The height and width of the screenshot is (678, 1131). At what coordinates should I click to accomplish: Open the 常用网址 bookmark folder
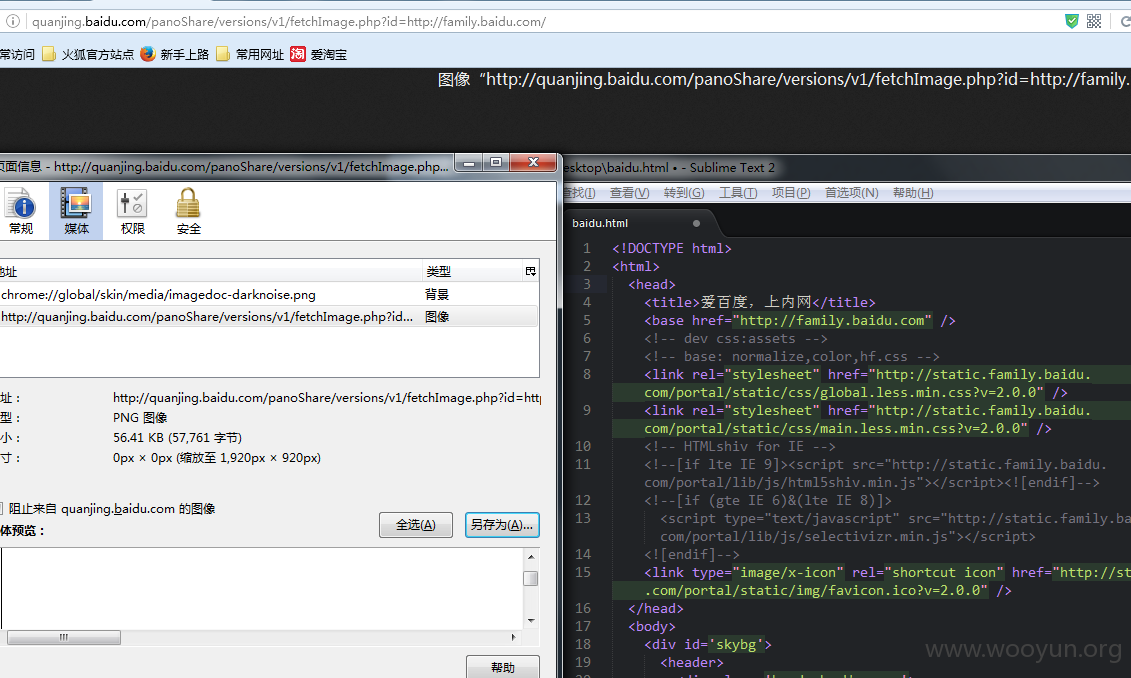click(250, 54)
